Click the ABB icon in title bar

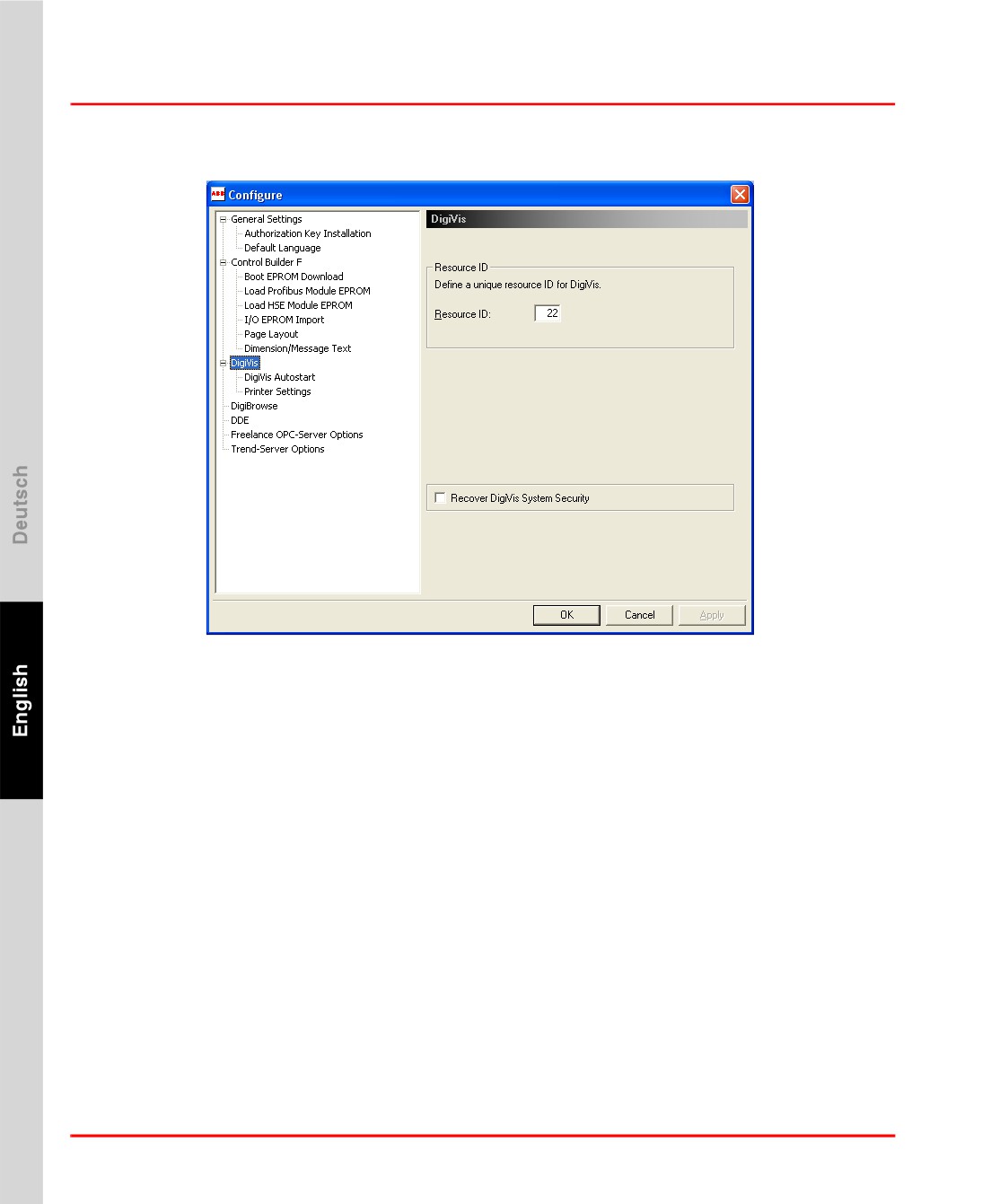click(x=217, y=194)
